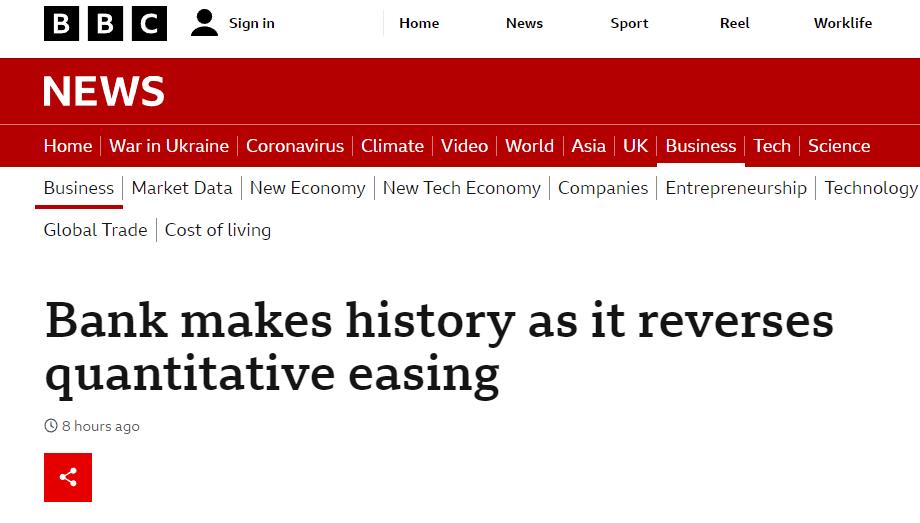Open Entrepreneurship sub-tab
The width and height of the screenshot is (920, 523).
736,188
